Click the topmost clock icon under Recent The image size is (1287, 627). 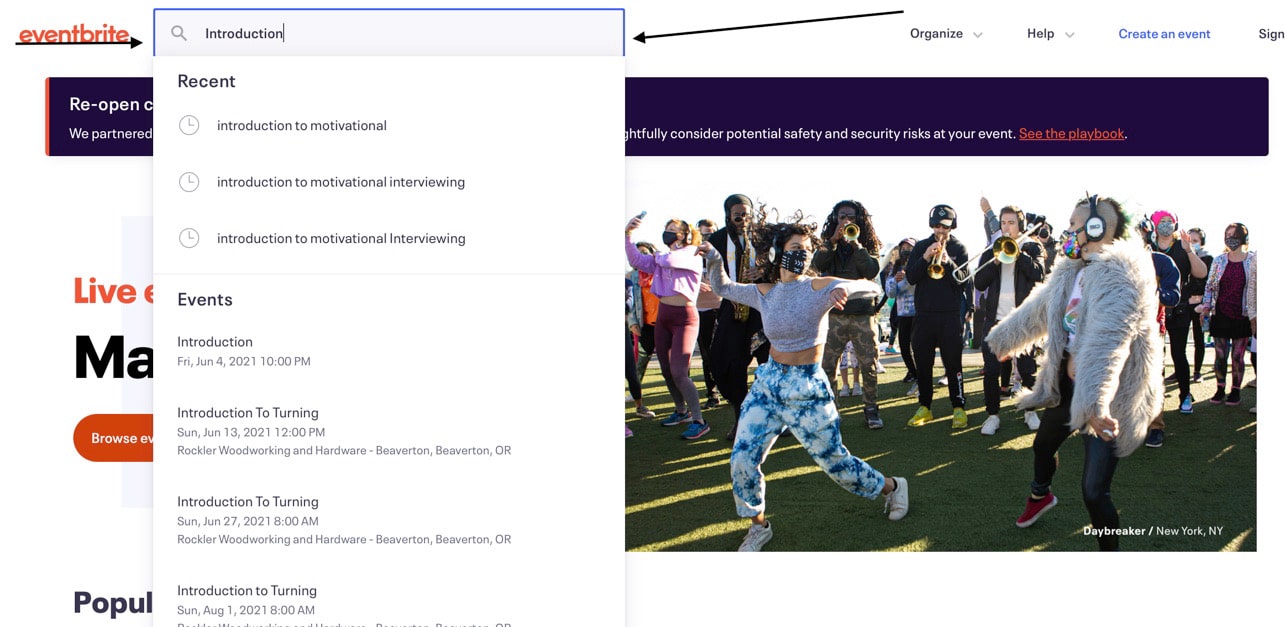[189, 125]
